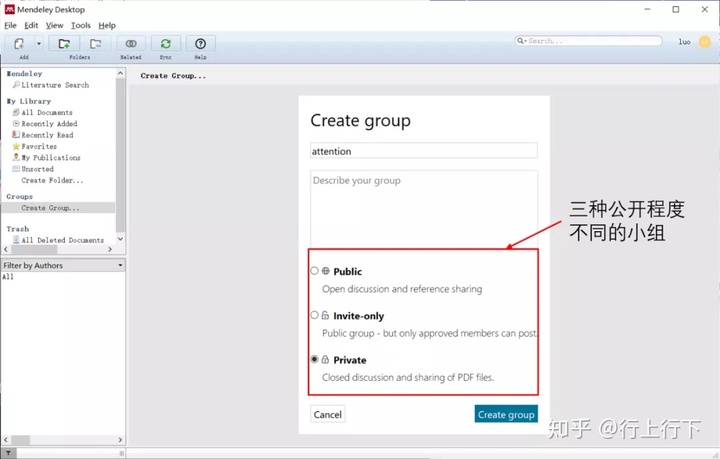Click Create Folder... in sidebar
This screenshot has width=720, height=459.
click(52, 180)
